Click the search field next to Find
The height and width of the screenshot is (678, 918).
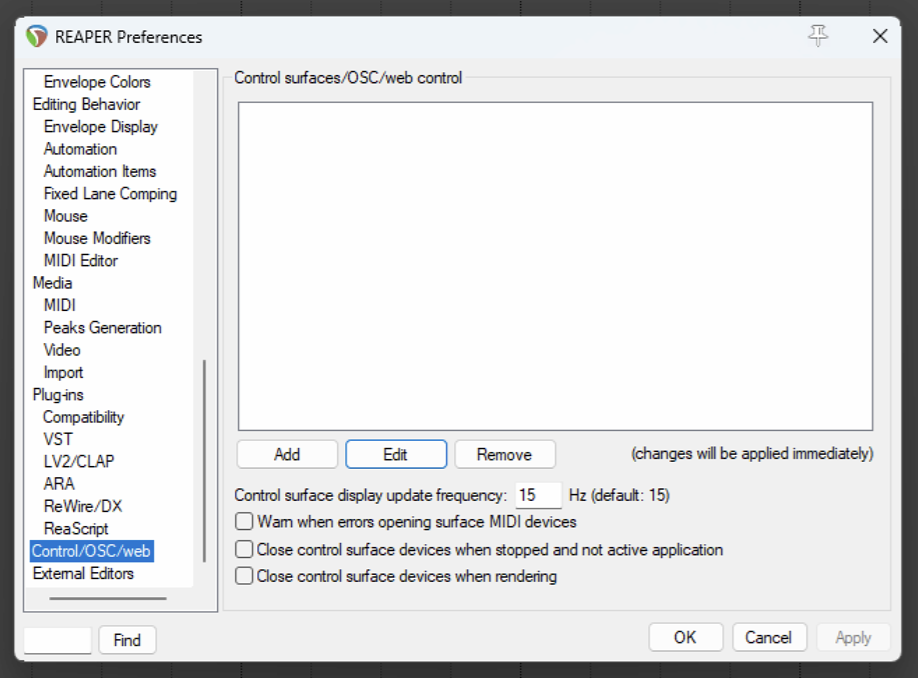click(57, 640)
